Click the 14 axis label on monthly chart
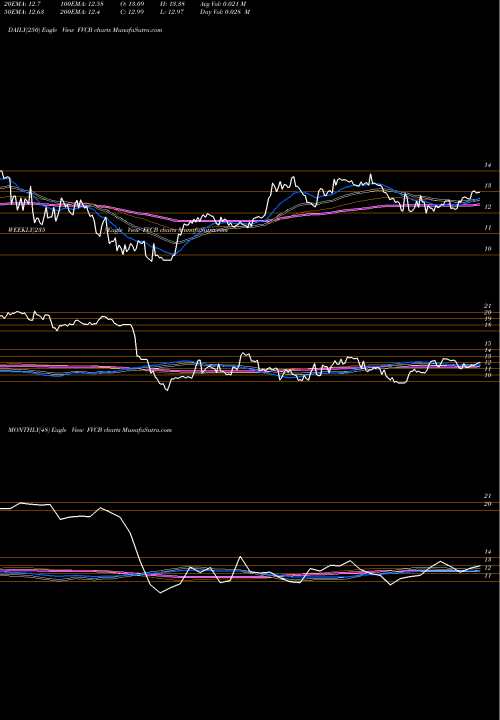 coord(488,551)
